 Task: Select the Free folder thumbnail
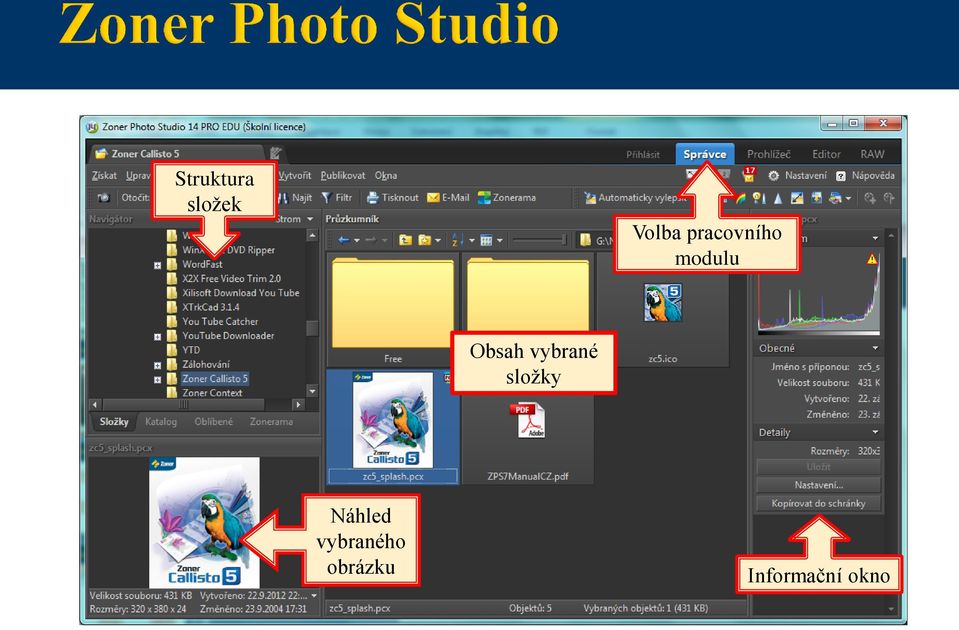click(x=393, y=310)
